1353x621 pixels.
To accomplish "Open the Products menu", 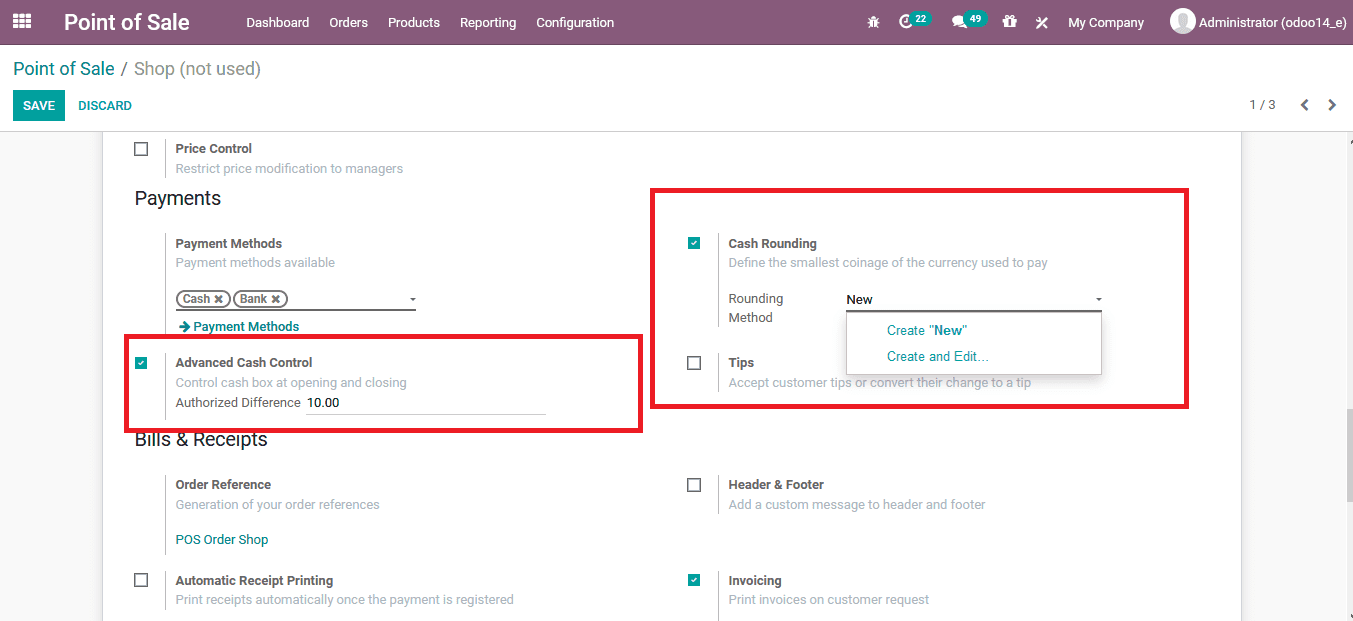I will point(414,22).
